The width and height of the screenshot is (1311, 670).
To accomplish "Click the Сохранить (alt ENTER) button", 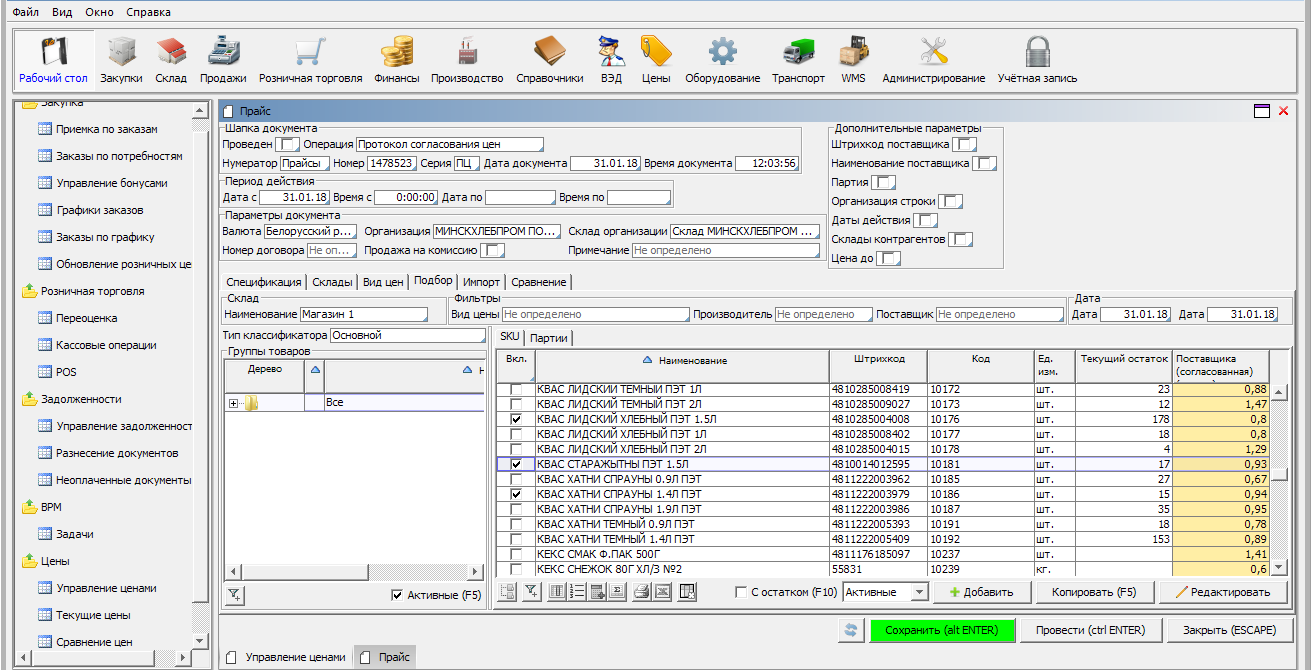I will (941, 630).
